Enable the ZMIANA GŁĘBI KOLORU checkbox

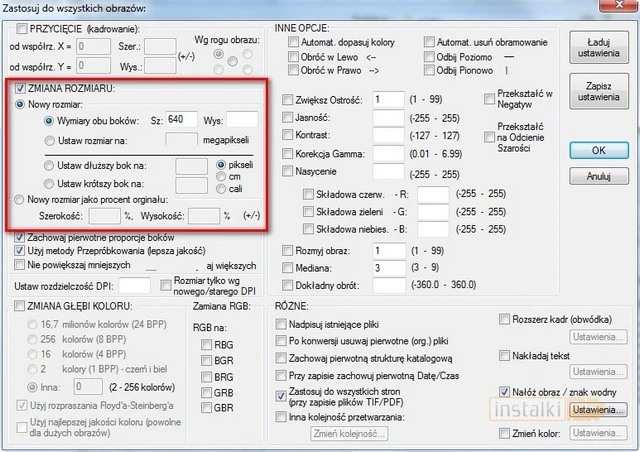point(22,306)
